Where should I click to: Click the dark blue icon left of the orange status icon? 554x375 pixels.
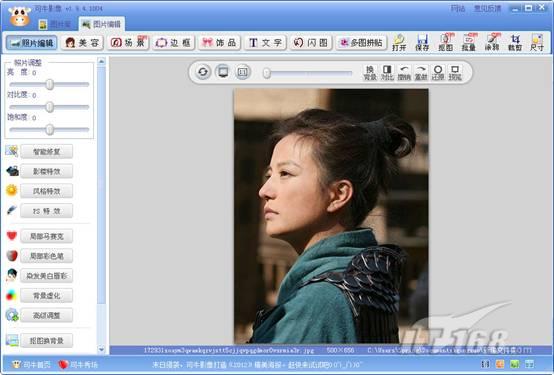tap(486, 364)
